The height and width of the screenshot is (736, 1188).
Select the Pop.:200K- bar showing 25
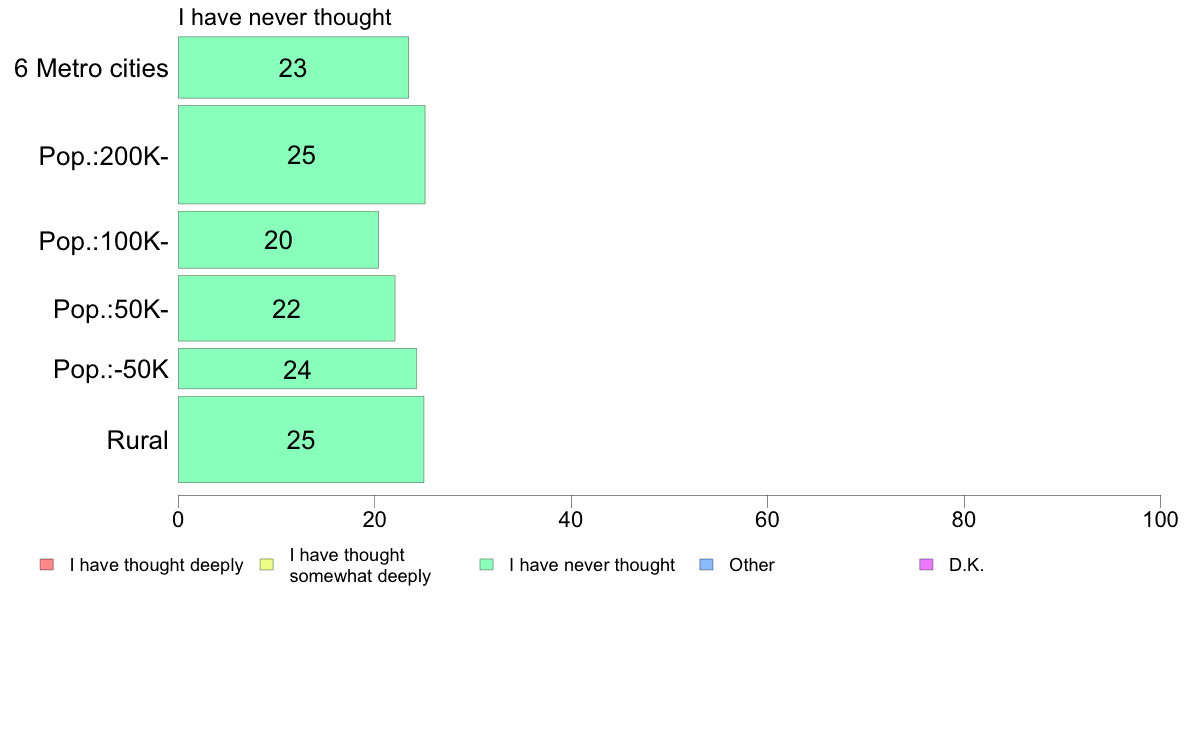[302, 155]
